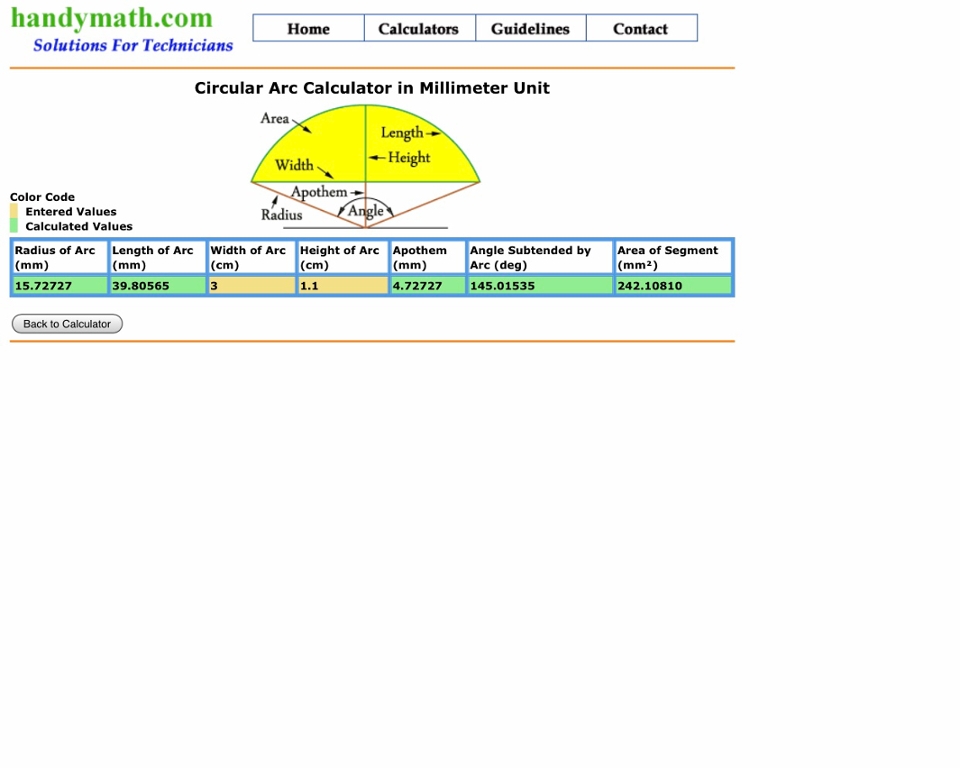This screenshot has height=768, width=960.
Task: Open the Contact page
Action: pos(640,29)
